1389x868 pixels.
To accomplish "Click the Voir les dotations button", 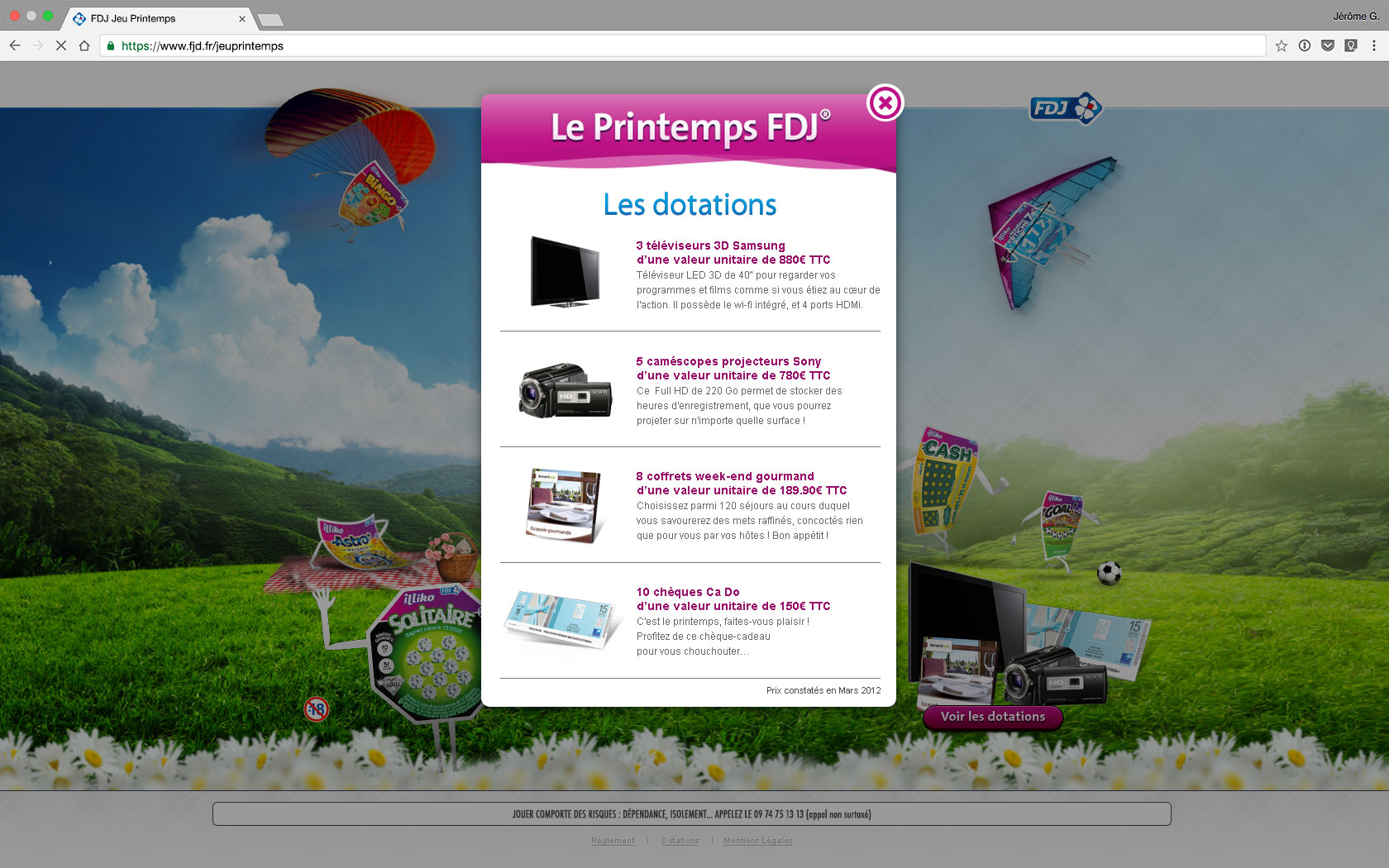I will tap(993, 717).
